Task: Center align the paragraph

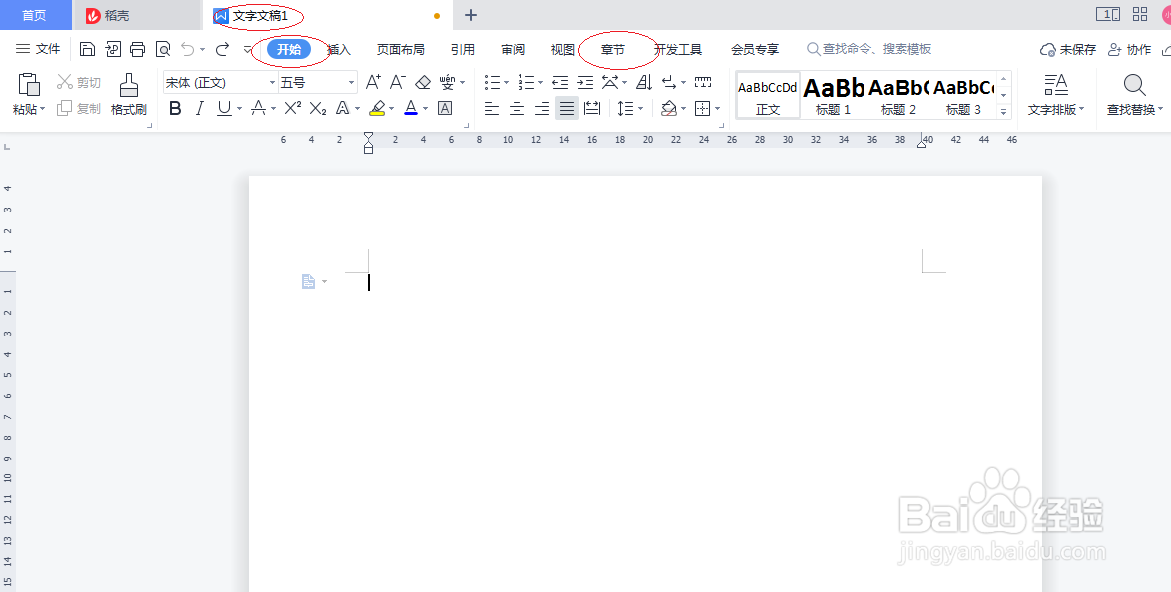Action: click(517, 109)
